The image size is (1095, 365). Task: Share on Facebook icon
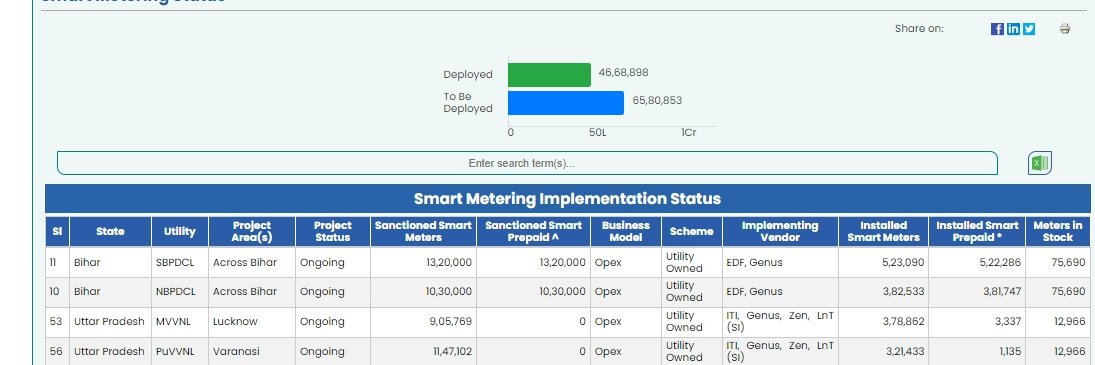[997, 29]
